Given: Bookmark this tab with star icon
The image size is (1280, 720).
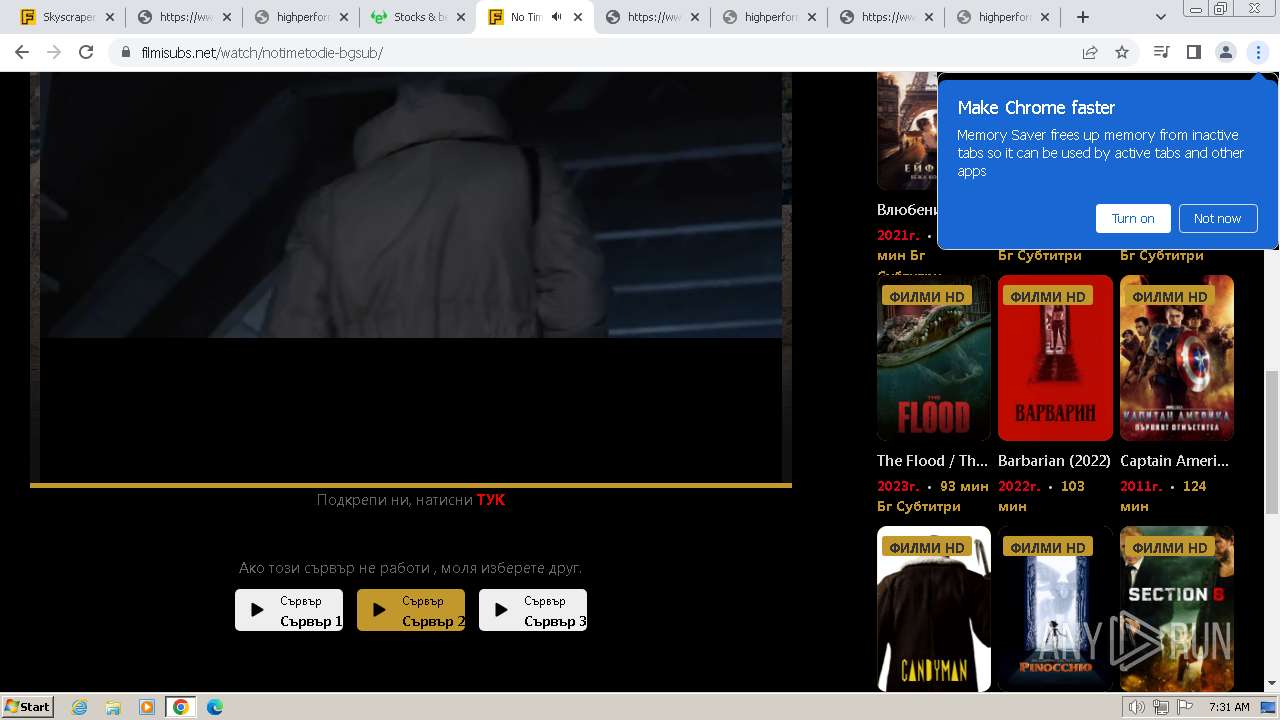Looking at the screenshot, I should (x=1122, y=52).
